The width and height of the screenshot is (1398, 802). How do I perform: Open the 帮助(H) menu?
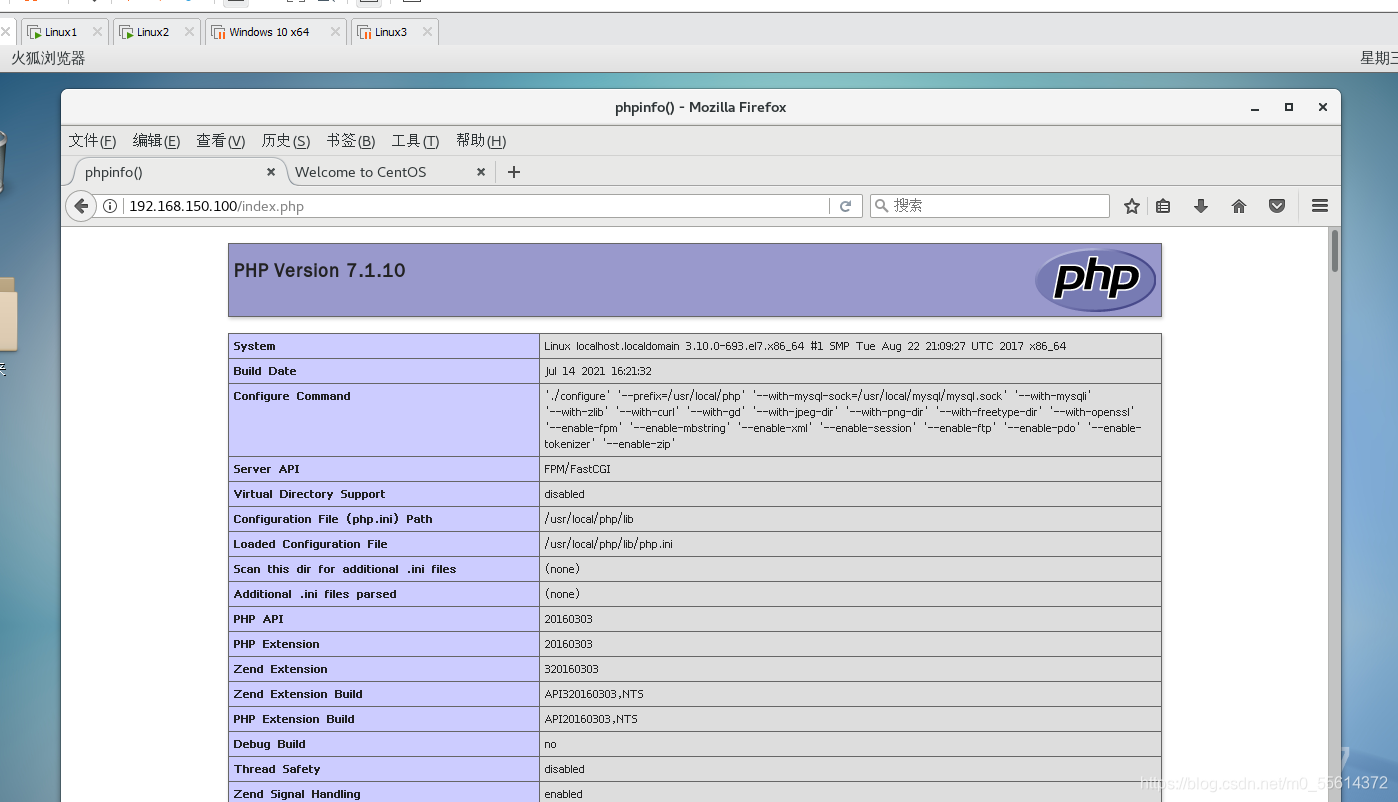(481, 141)
